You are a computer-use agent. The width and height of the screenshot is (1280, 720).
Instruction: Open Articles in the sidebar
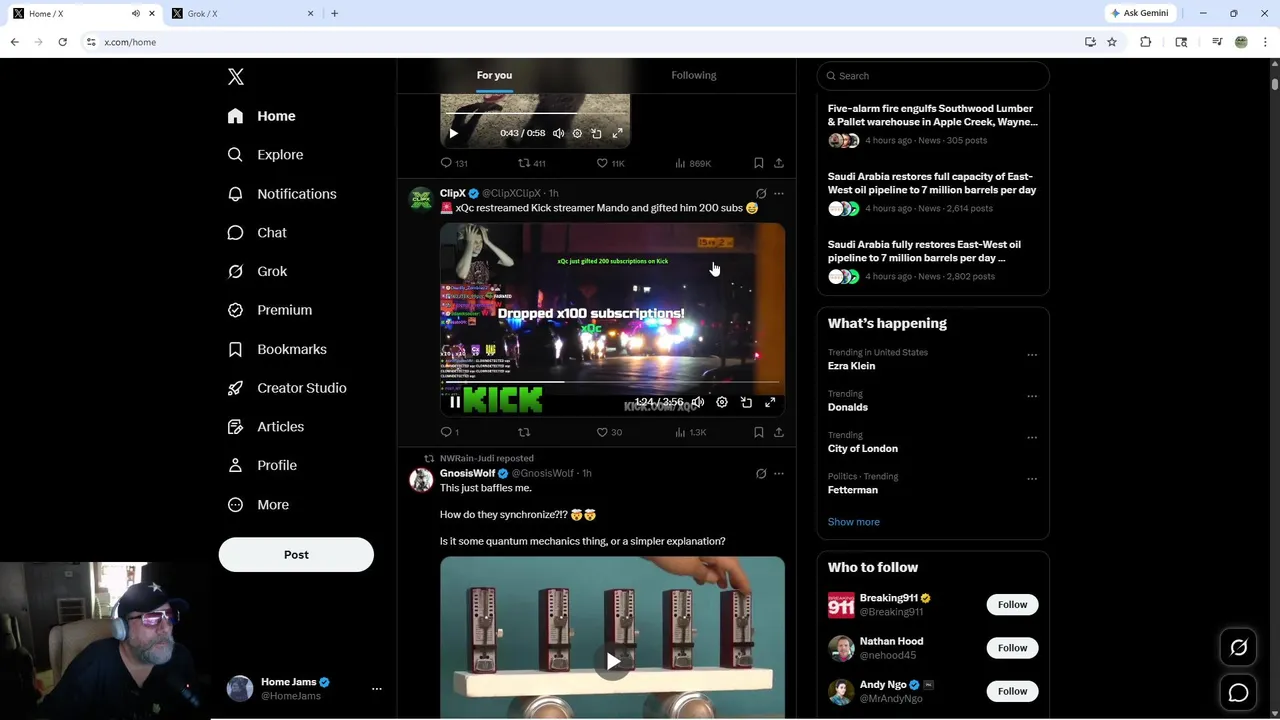coord(265,426)
